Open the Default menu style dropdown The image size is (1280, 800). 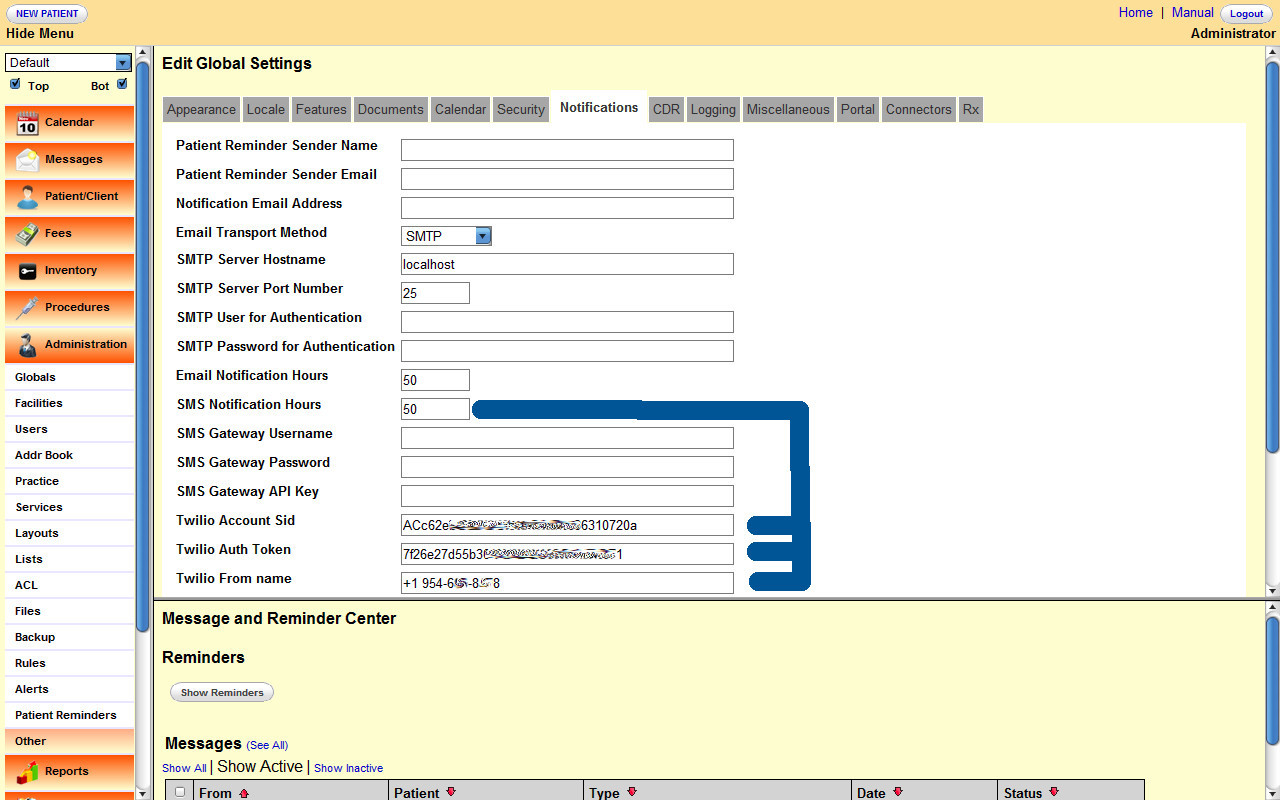pos(68,62)
